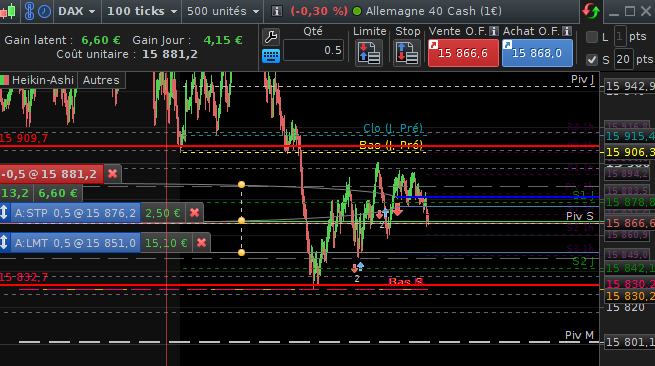Select the Autres tab
This screenshot has width=655, height=366.
coord(101,80)
